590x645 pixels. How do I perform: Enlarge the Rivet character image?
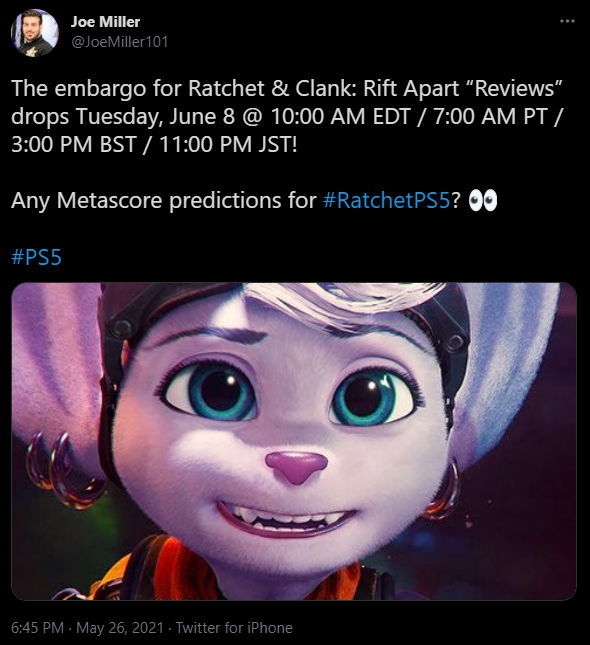[x=294, y=441]
